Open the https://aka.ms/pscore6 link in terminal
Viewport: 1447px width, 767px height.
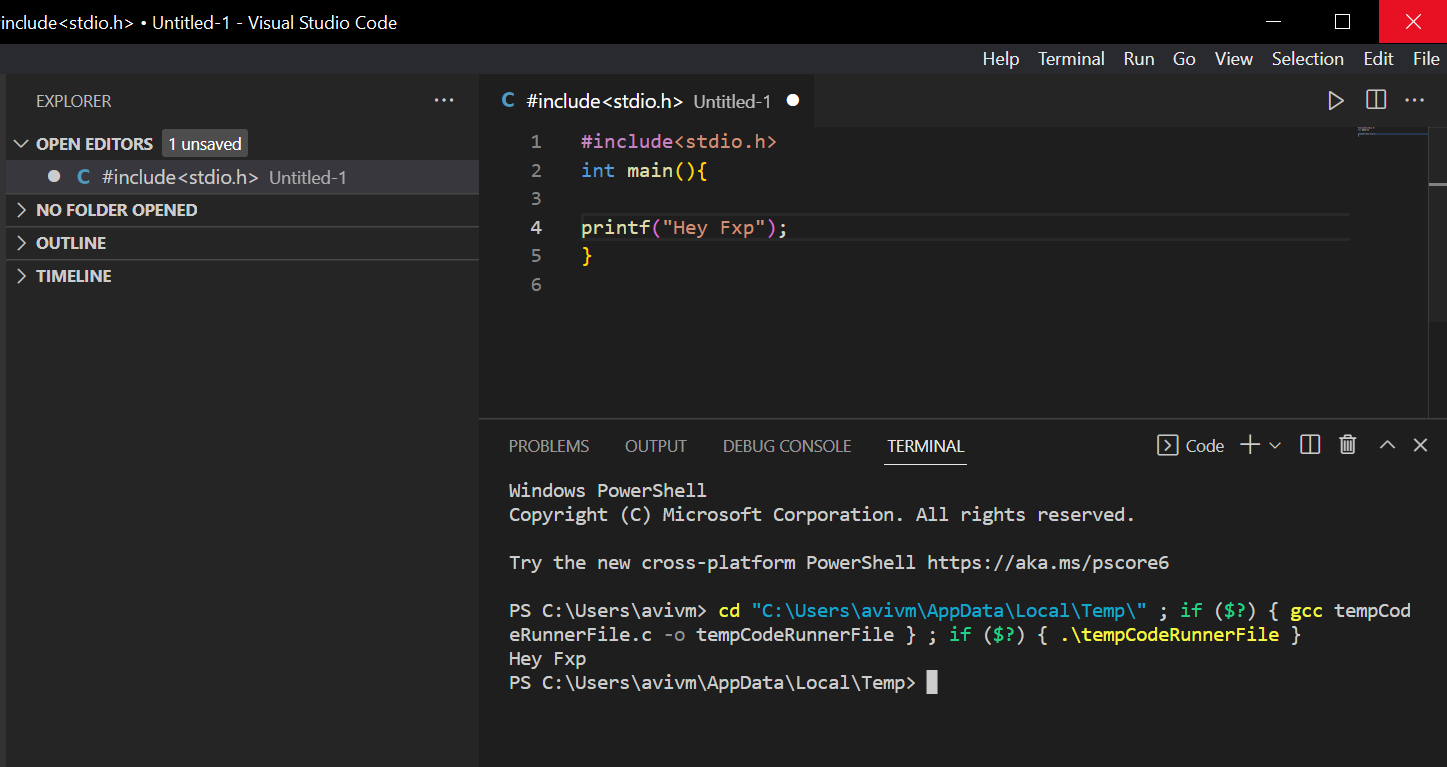point(1048,562)
